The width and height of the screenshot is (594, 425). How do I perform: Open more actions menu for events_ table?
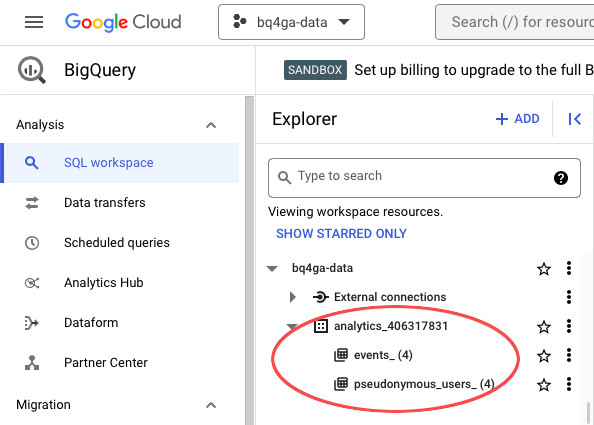[x=569, y=355]
